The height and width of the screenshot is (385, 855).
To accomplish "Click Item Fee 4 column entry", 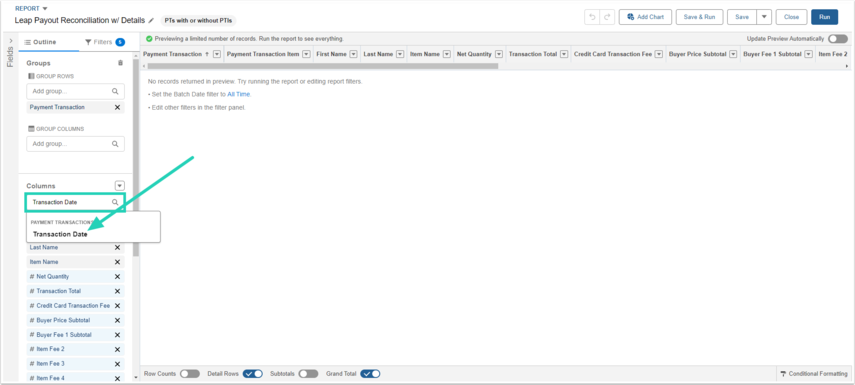I will pos(75,378).
